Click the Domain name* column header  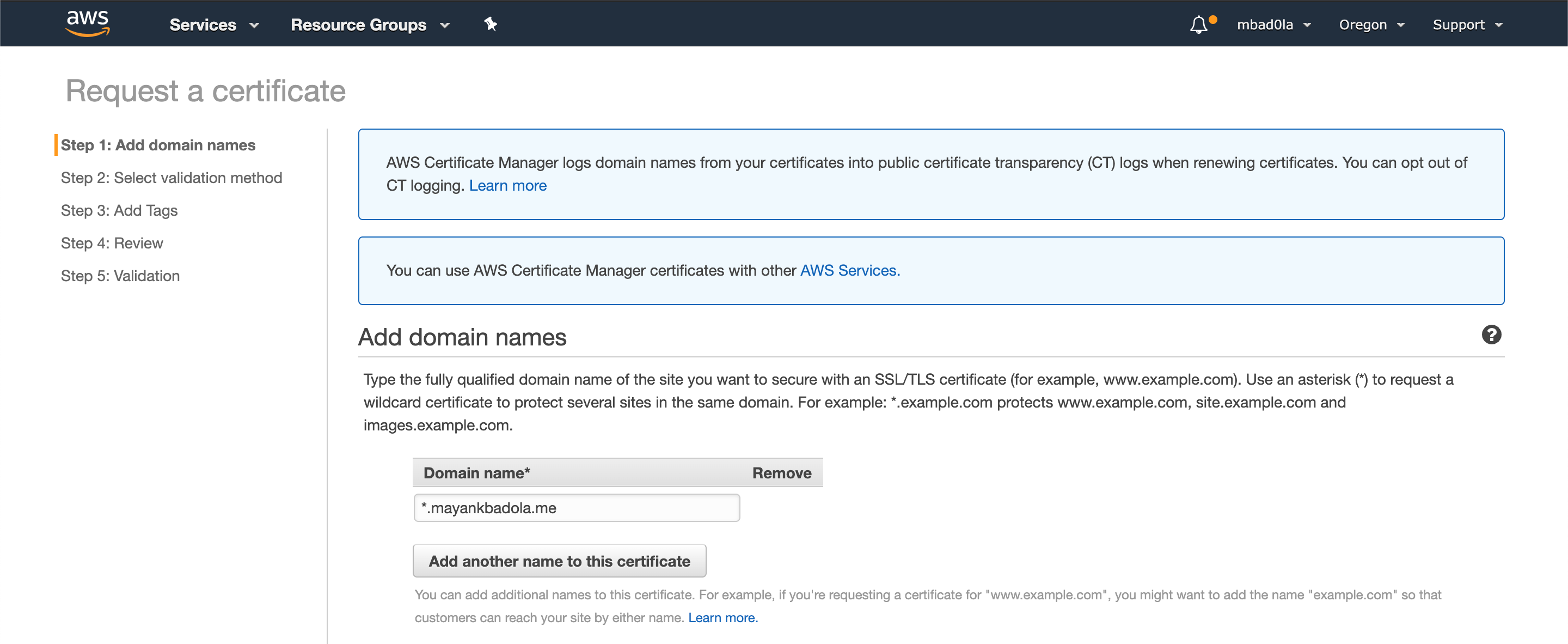[x=476, y=473]
